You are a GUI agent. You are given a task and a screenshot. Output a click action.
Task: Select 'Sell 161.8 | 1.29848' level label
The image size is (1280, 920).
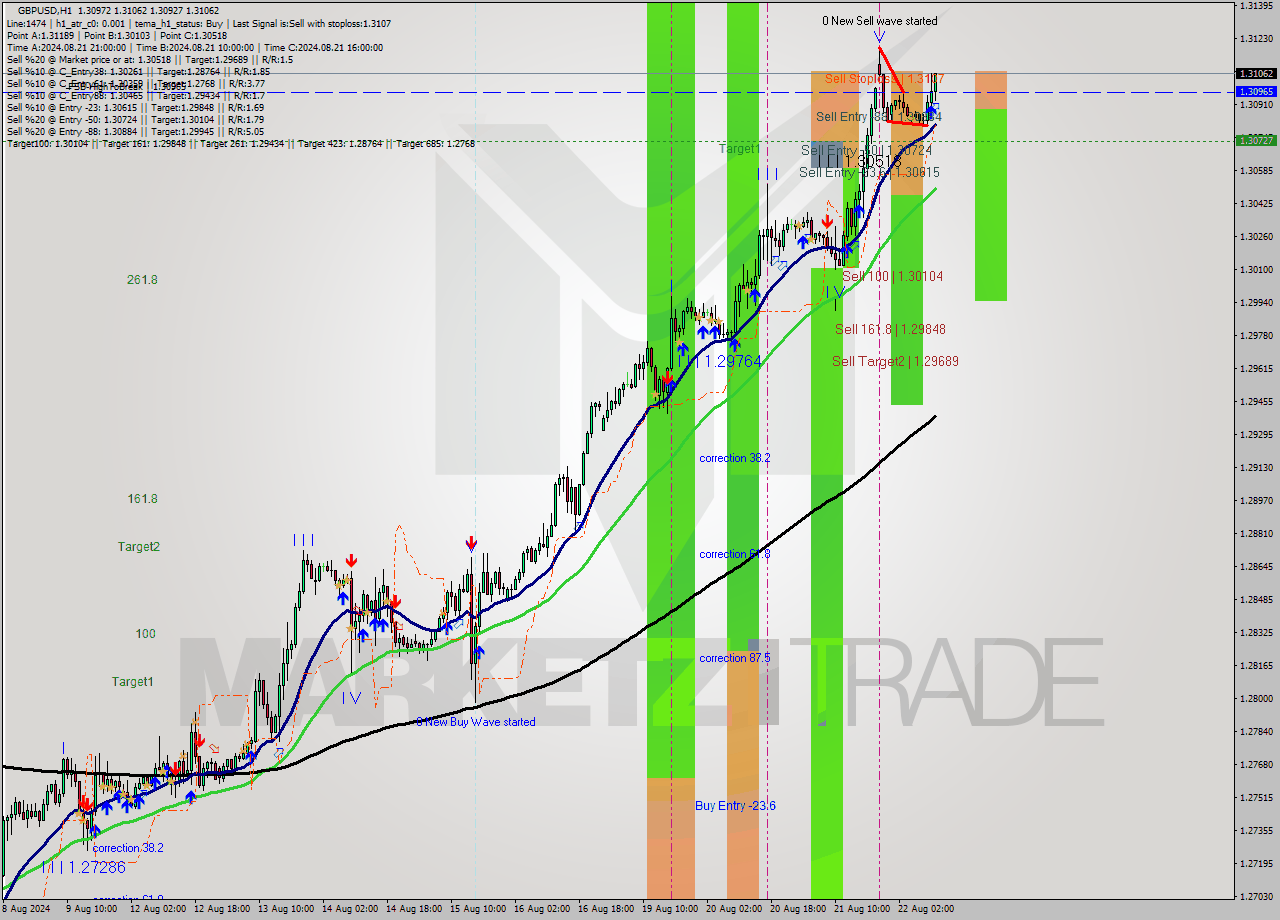pos(890,329)
